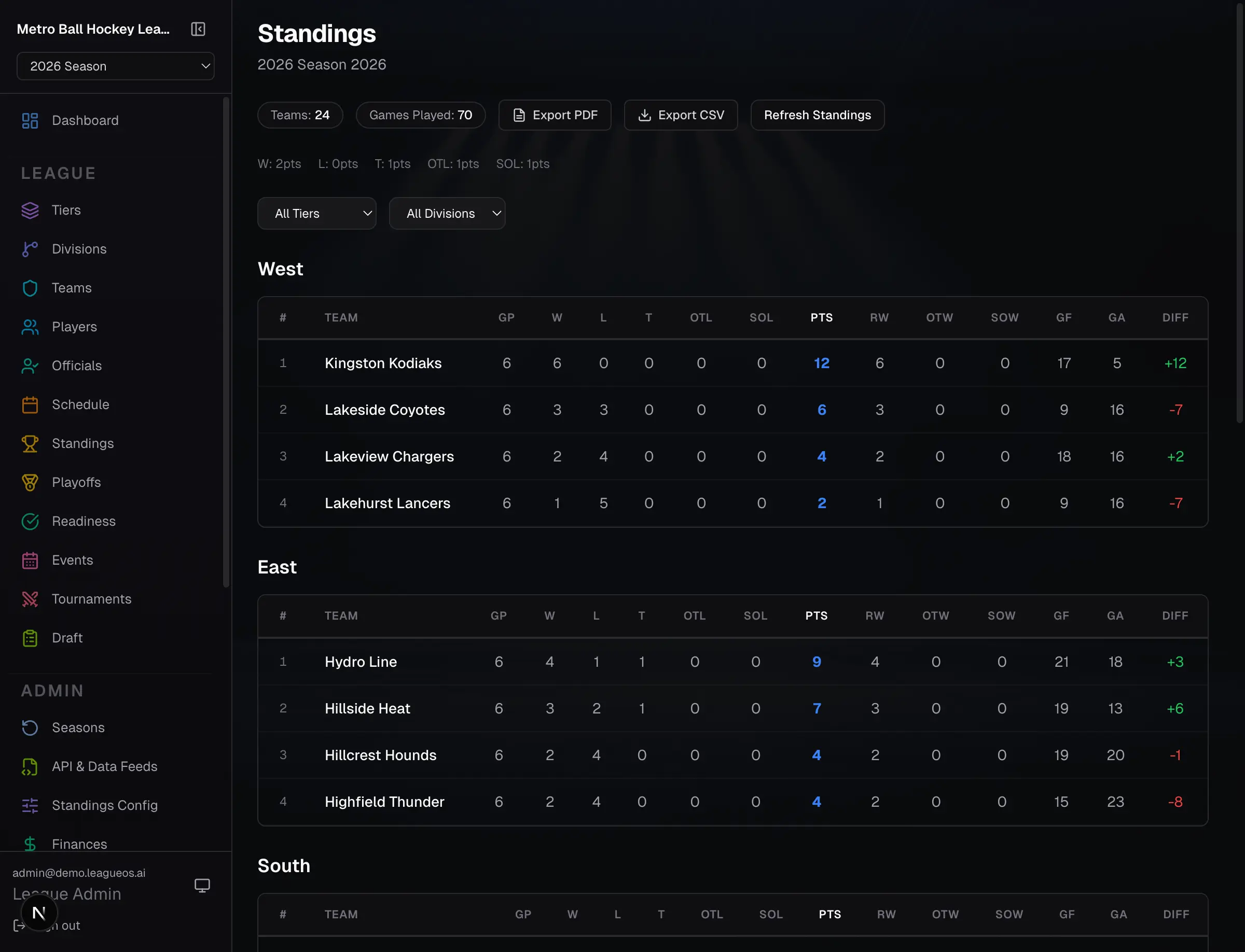Select the Playoffs medal icon
1245x952 pixels.
30,482
